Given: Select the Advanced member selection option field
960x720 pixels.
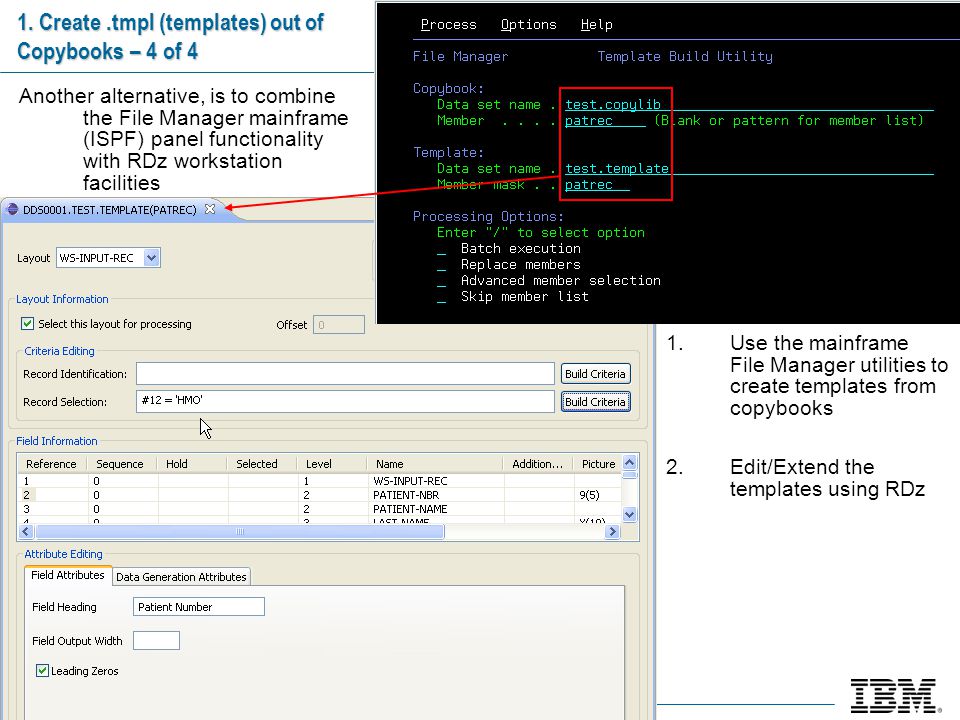Looking at the screenshot, I should click(441, 281).
